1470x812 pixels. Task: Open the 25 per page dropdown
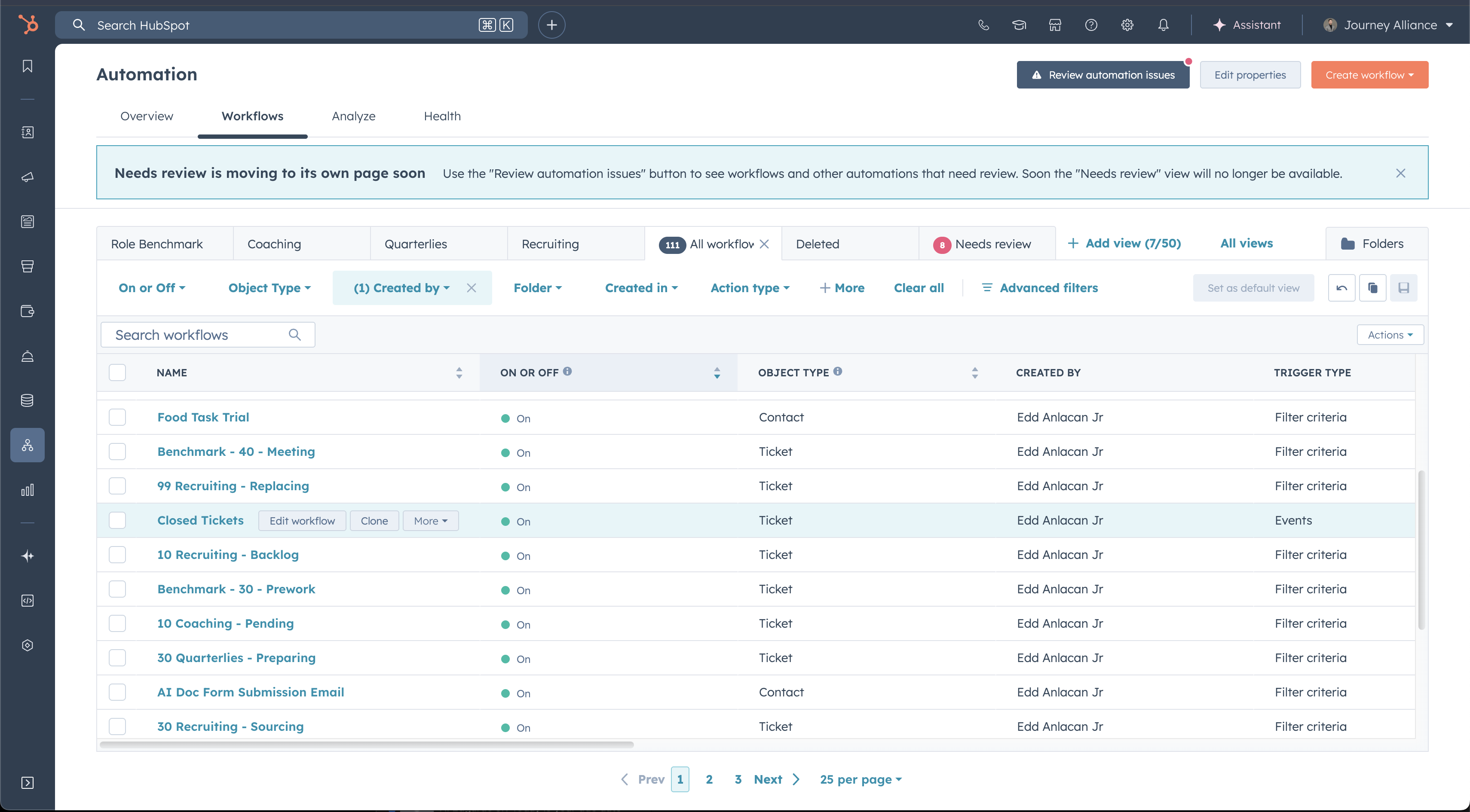[x=861, y=779]
